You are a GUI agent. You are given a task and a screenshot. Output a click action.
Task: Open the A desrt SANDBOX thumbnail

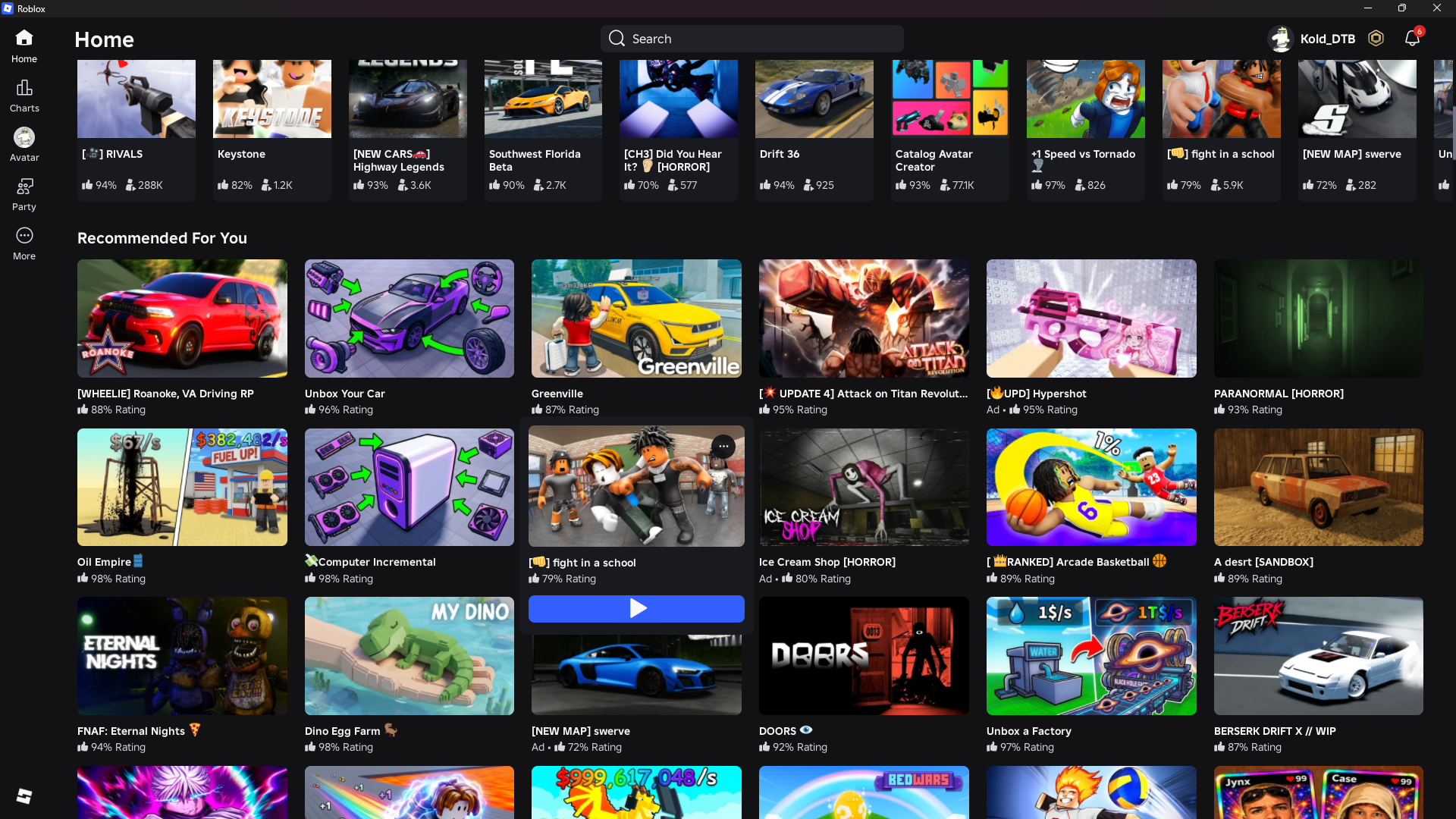point(1319,487)
